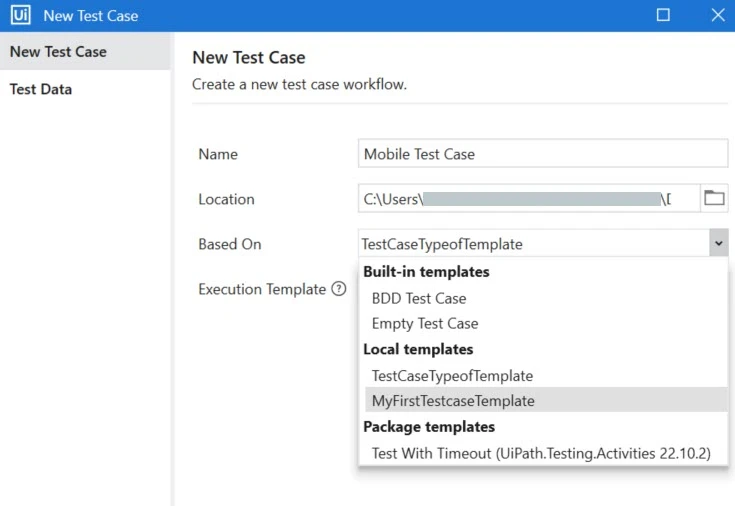Click the UiPath logo in title bar
This screenshot has height=506, width=735.
click(21, 15)
